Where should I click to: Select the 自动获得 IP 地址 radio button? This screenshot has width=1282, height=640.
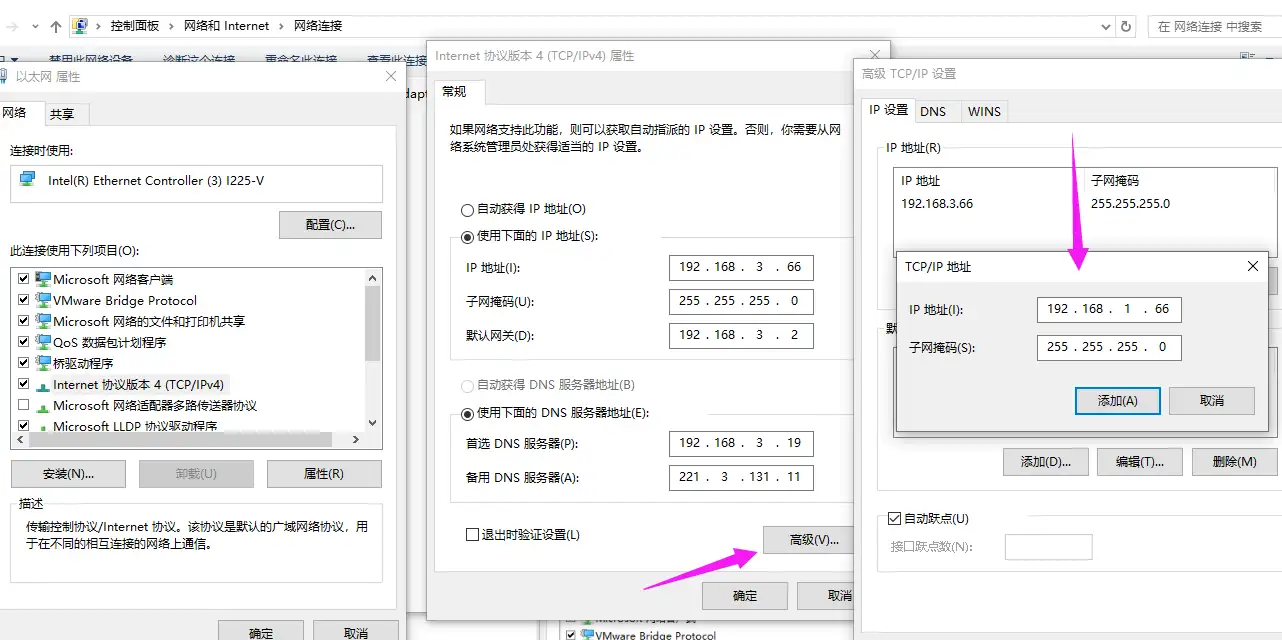466,209
